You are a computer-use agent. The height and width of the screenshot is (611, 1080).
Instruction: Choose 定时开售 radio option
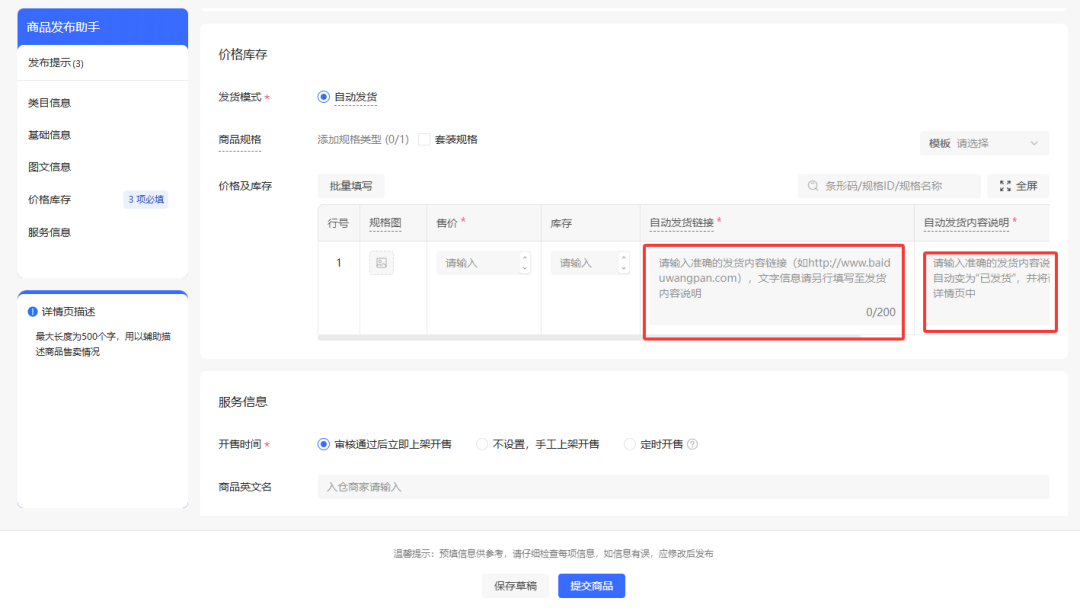(x=630, y=444)
